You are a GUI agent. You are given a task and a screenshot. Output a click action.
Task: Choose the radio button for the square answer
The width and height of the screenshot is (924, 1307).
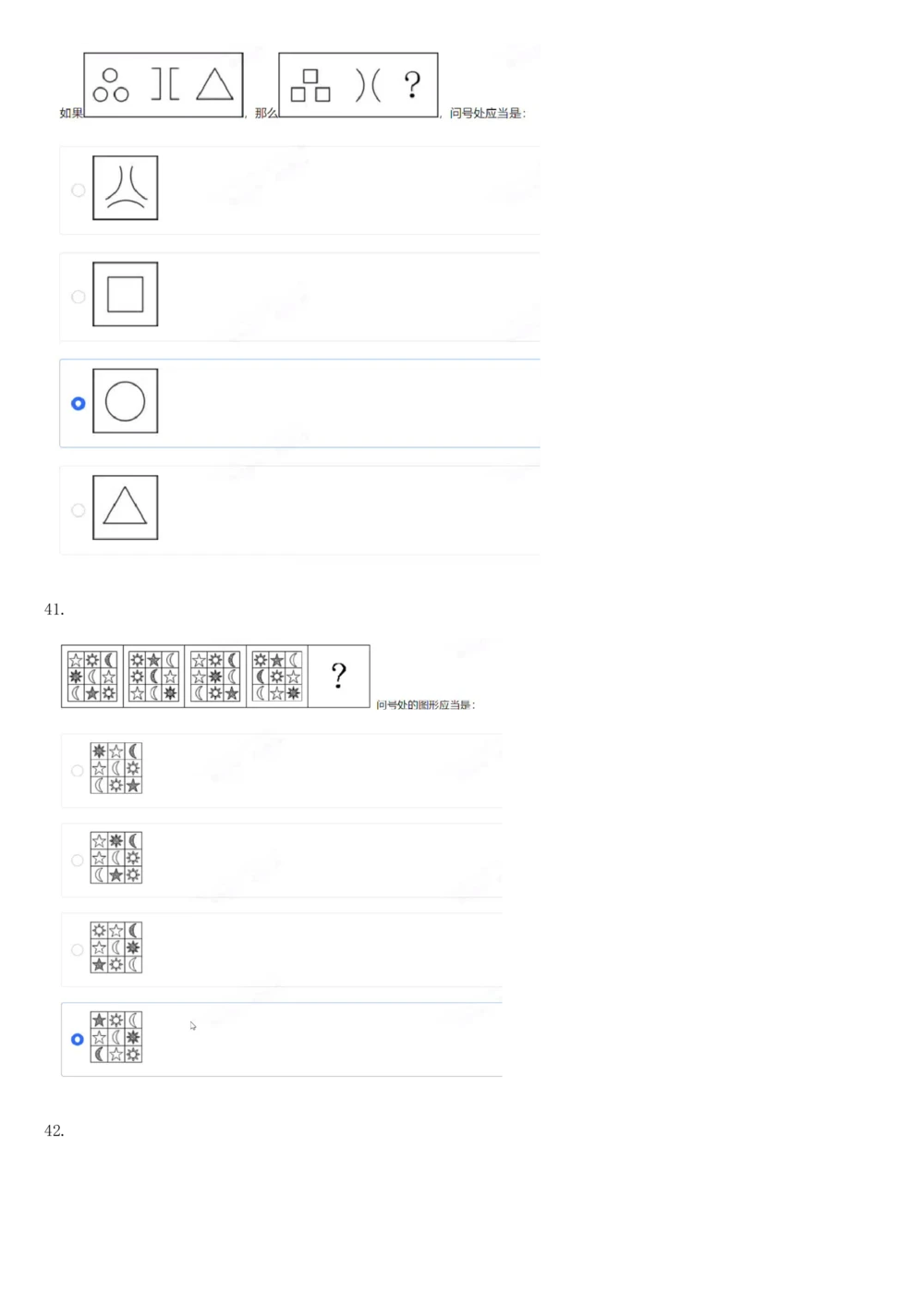(79, 297)
